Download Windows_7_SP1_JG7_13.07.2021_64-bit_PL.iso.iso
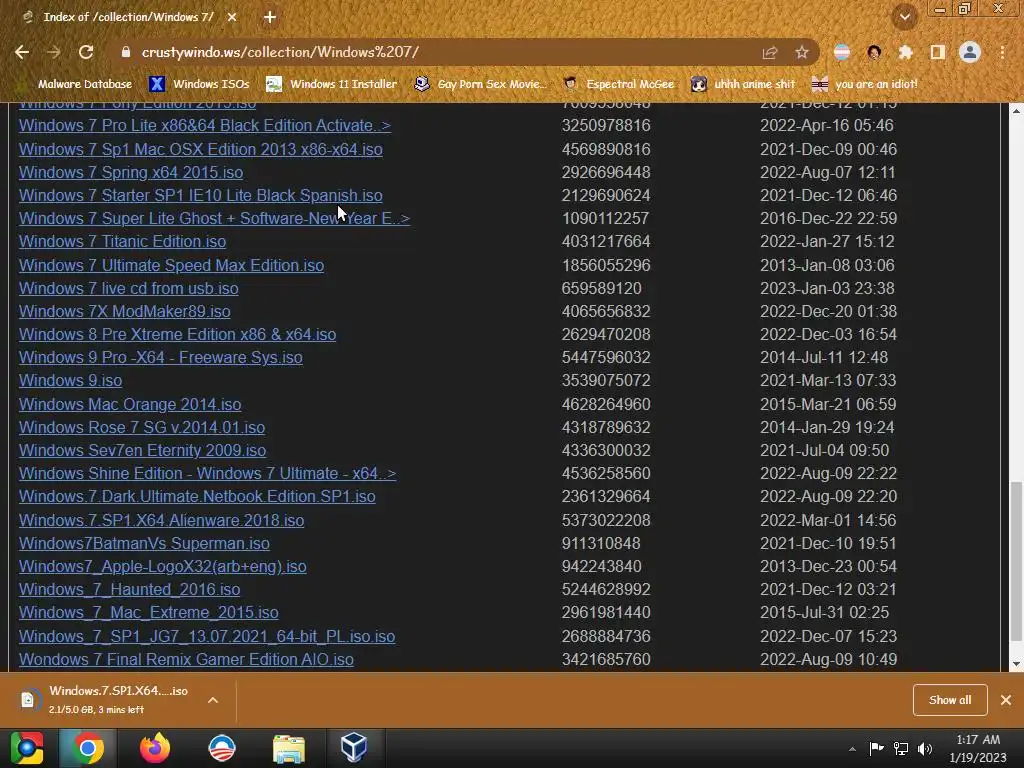Image resolution: width=1024 pixels, height=768 pixels. coord(206,637)
